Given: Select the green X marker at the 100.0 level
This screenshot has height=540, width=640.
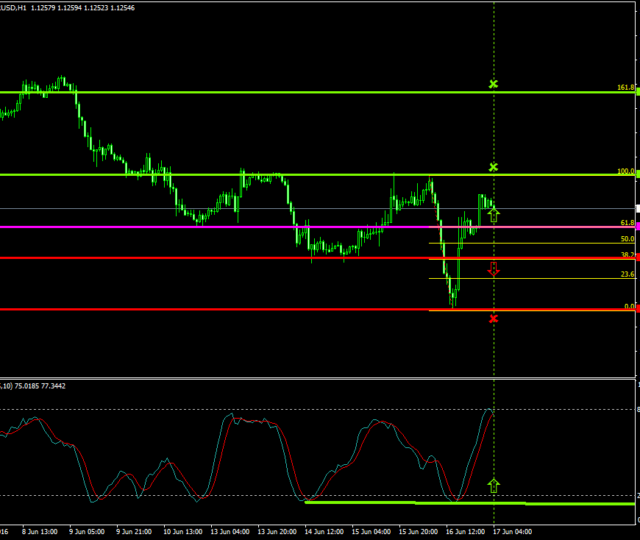Looking at the screenshot, I should tap(493, 167).
